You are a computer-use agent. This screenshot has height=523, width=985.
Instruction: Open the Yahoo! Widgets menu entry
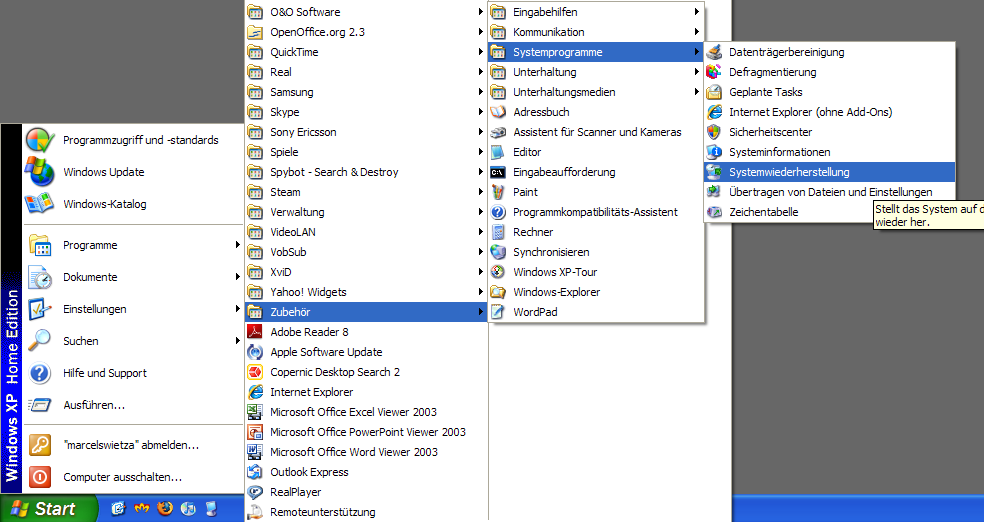(x=366, y=292)
